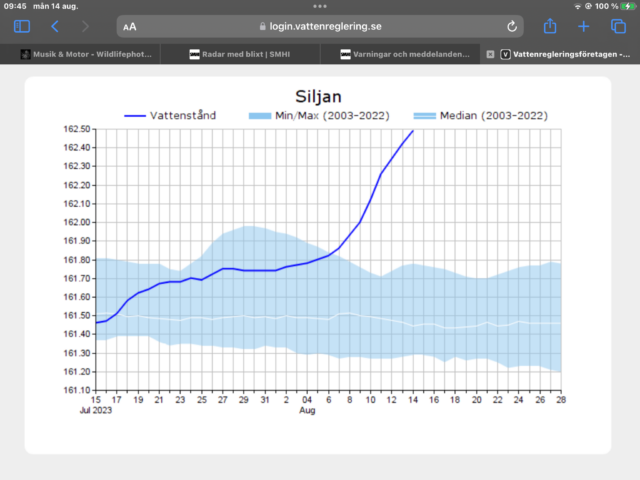Tap the battery charging indicator
Viewport: 640px width, 480px height.
pyautogui.click(x=627, y=6)
